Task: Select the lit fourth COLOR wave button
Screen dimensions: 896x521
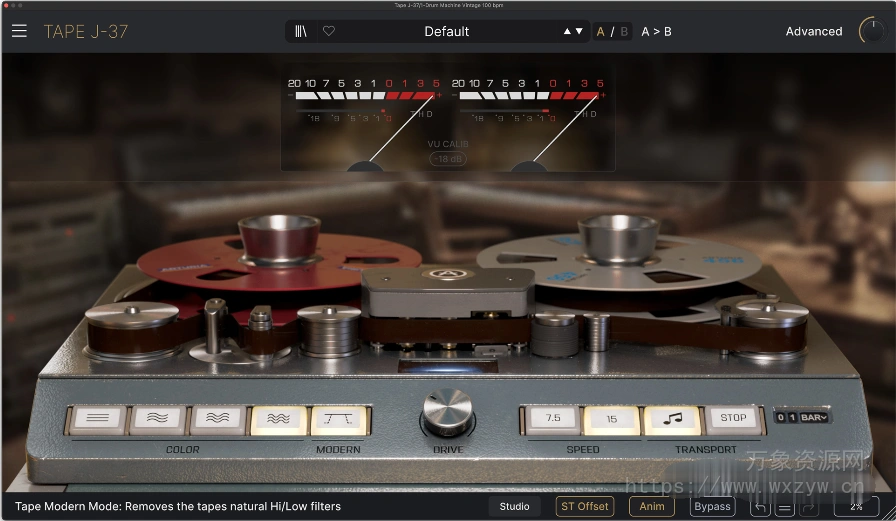Action: (278, 419)
